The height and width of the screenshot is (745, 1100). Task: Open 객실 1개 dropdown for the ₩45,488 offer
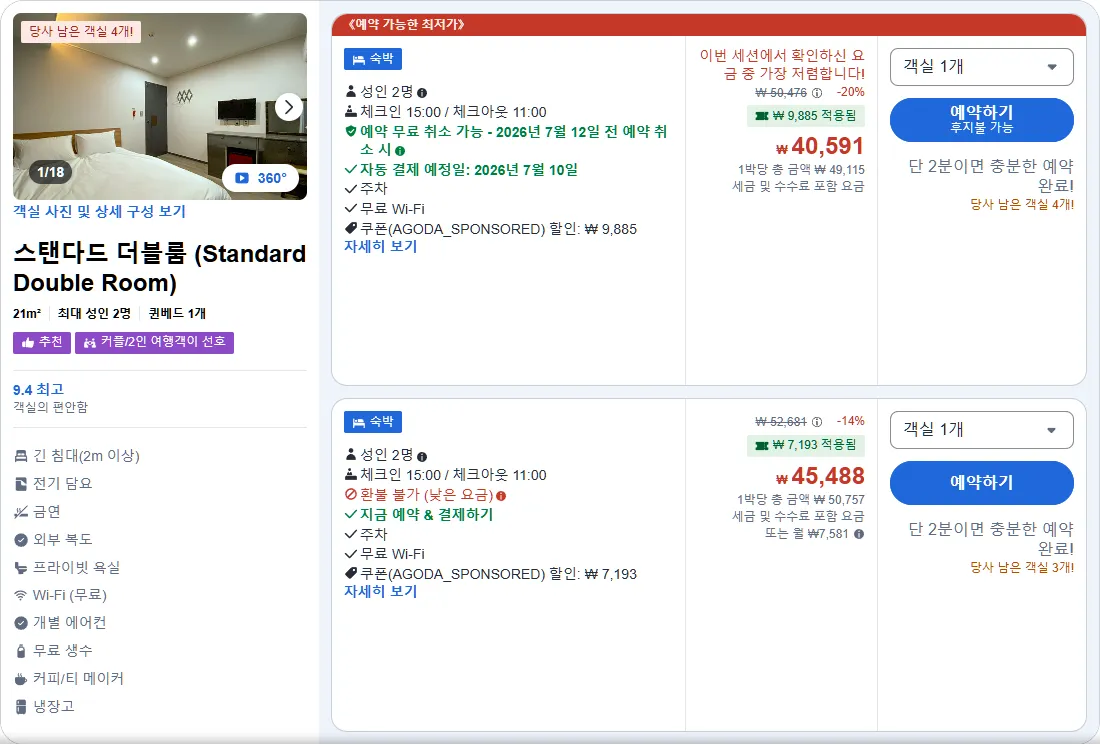(981, 429)
